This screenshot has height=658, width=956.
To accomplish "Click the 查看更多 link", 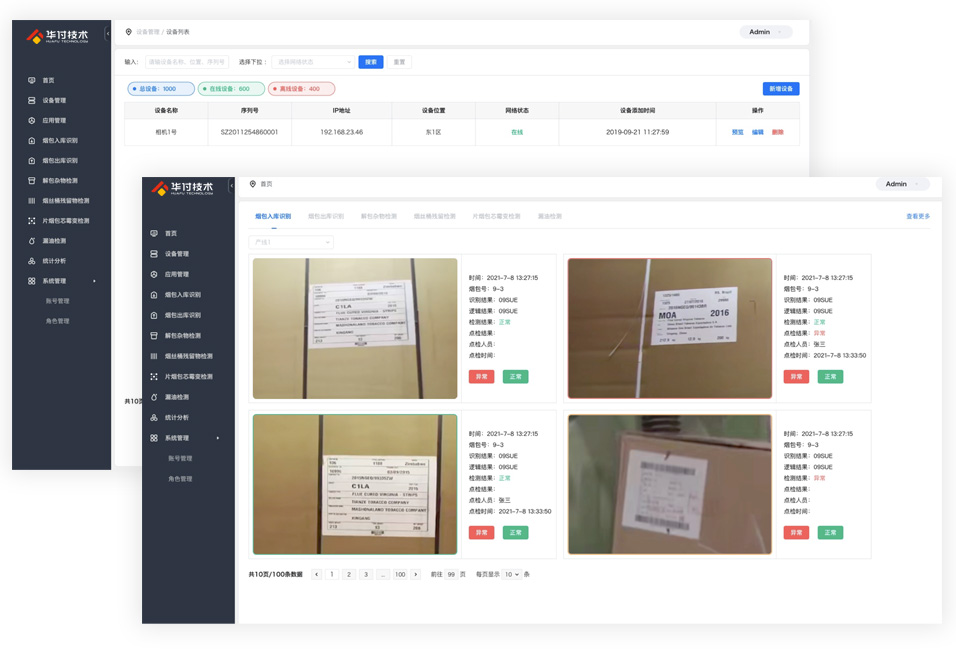I will coord(917,216).
